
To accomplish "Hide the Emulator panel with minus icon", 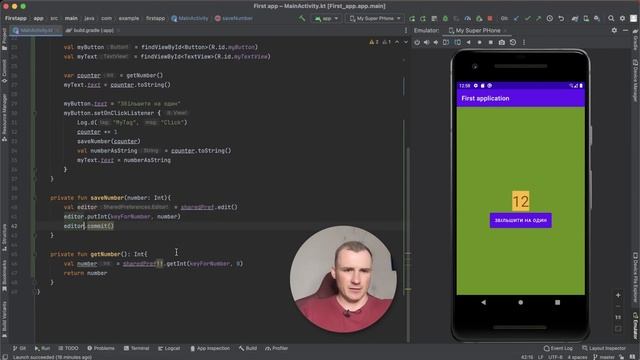I will click(x=625, y=30).
